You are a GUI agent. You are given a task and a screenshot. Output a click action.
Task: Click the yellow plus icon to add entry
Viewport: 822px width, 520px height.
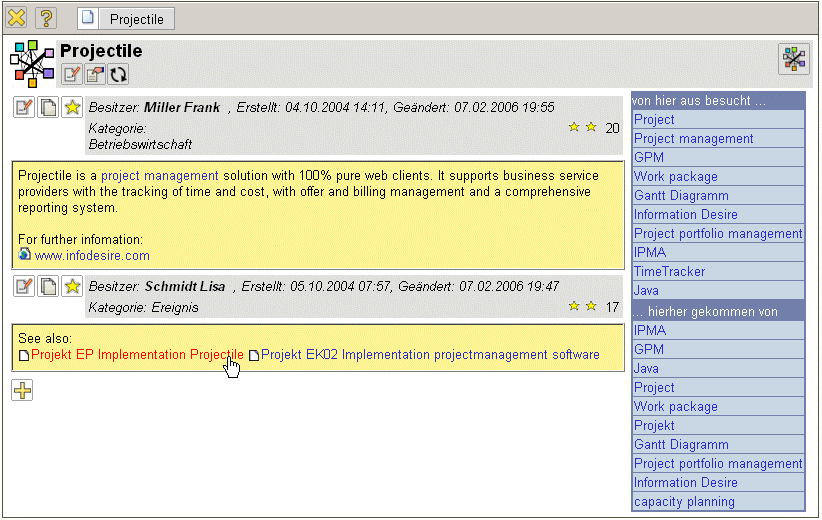[x=22, y=390]
